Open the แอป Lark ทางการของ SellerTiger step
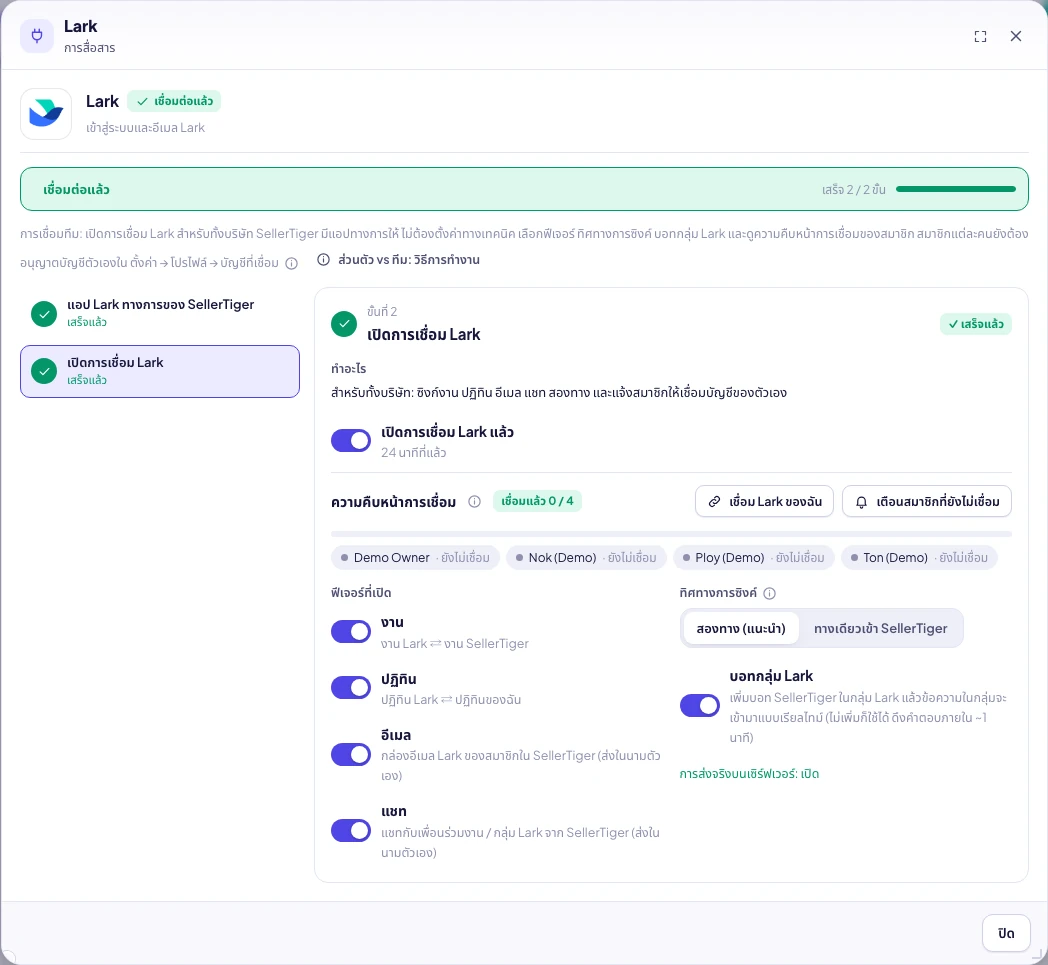Image resolution: width=1048 pixels, height=965 pixels. click(x=160, y=313)
